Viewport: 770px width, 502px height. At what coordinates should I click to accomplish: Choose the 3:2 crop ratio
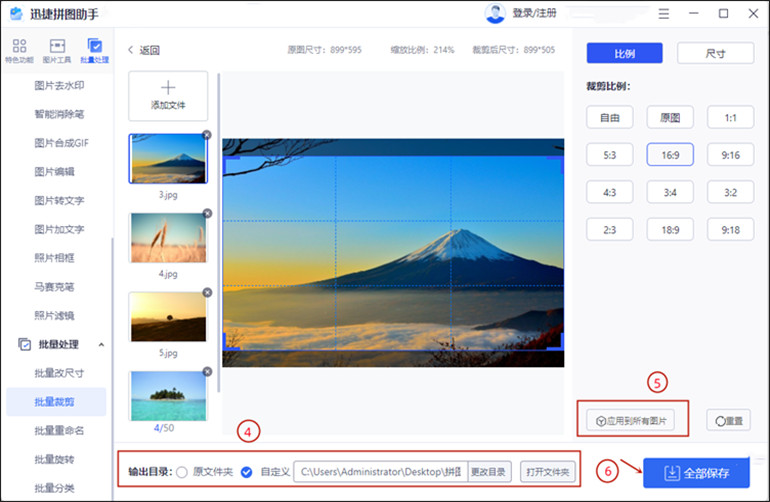[730, 192]
